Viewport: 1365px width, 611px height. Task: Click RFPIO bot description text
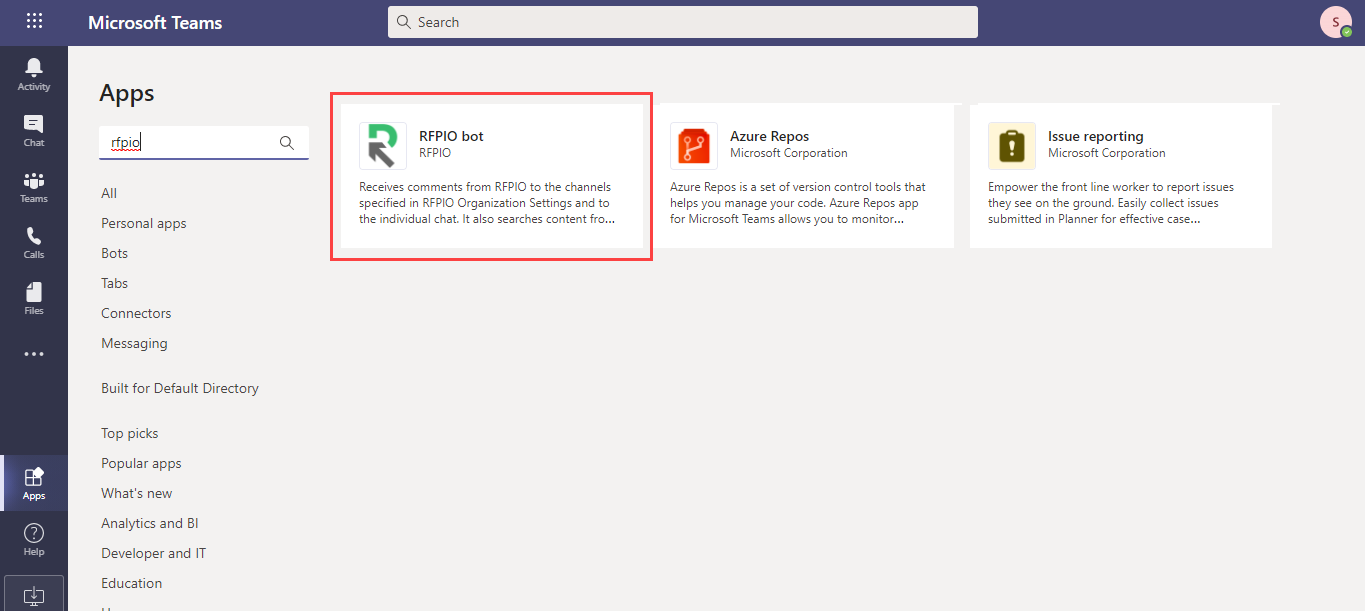[487, 203]
